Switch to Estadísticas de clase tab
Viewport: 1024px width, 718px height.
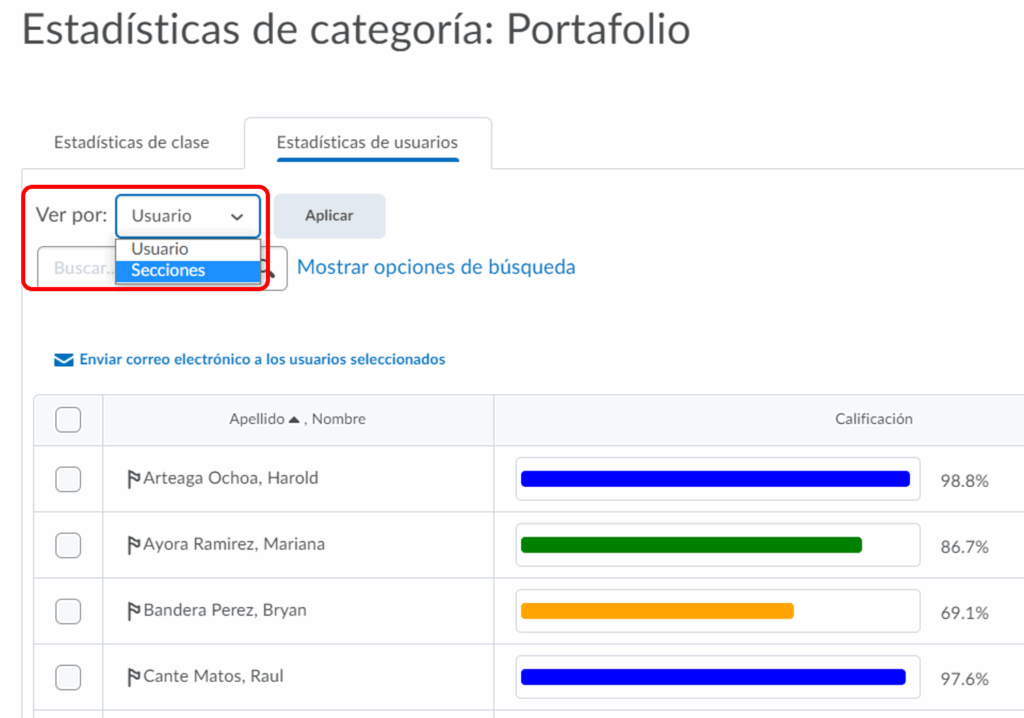131,142
